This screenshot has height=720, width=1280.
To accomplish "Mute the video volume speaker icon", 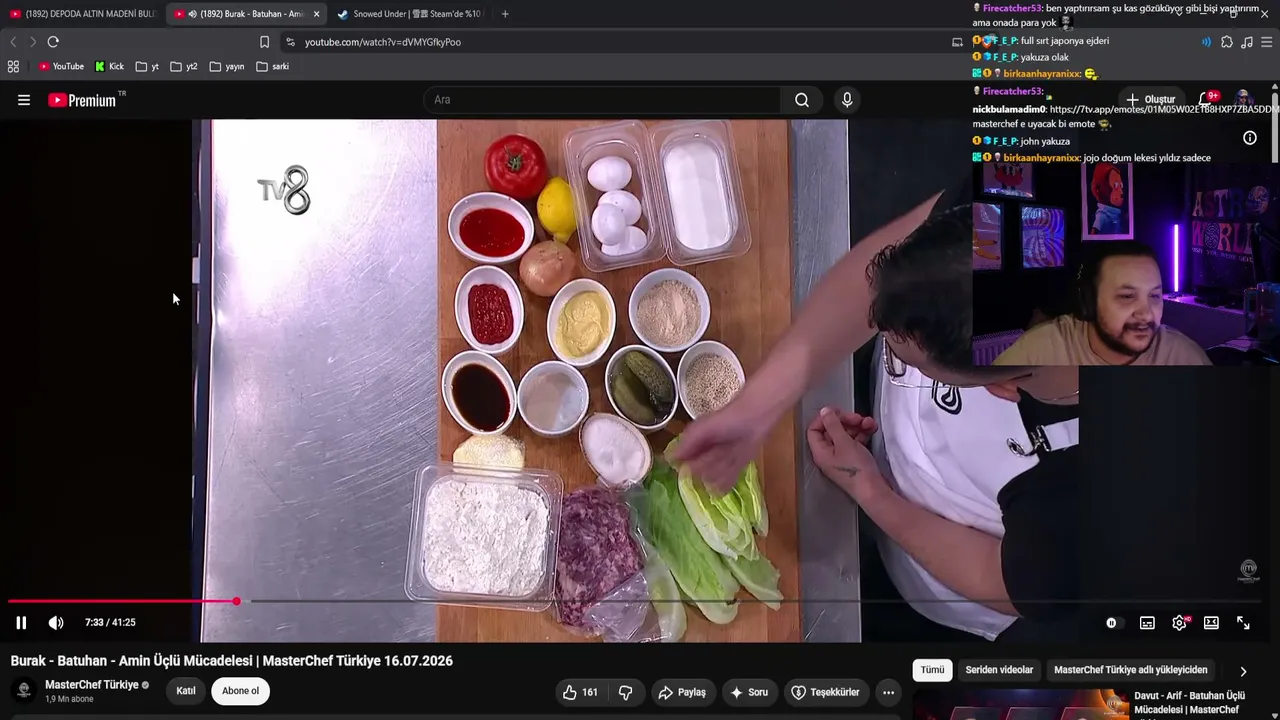I will coord(56,623).
